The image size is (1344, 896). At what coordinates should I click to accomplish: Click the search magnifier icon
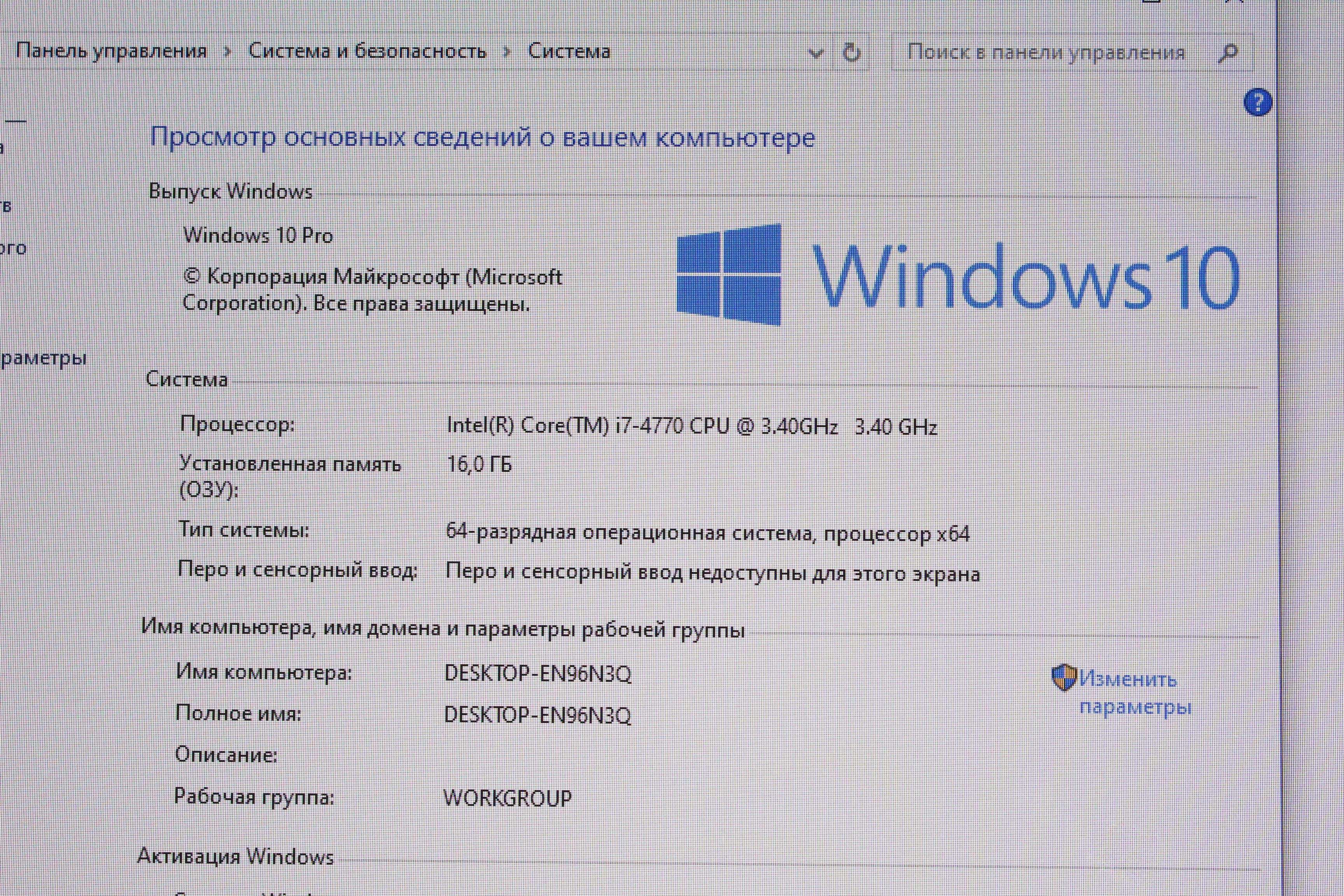click(x=1227, y=53)
